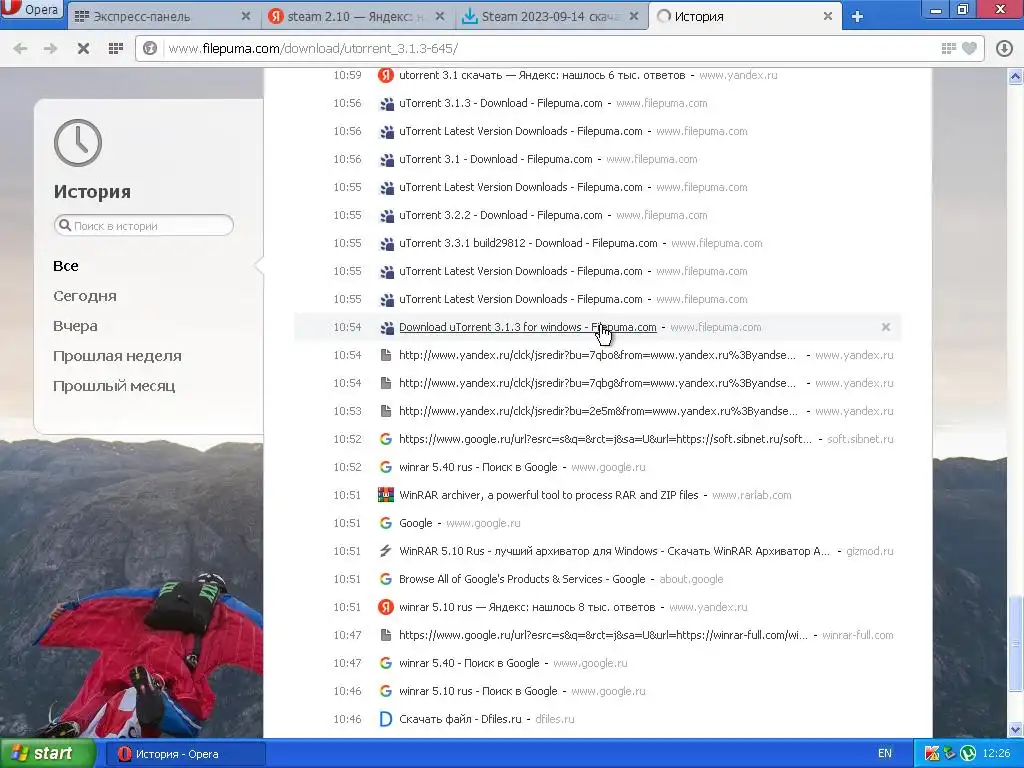This screenshot has height=768, width=1024.
Task: Open Скачать файл - Dfiles.ru history entry
Action: coord(460,720)
